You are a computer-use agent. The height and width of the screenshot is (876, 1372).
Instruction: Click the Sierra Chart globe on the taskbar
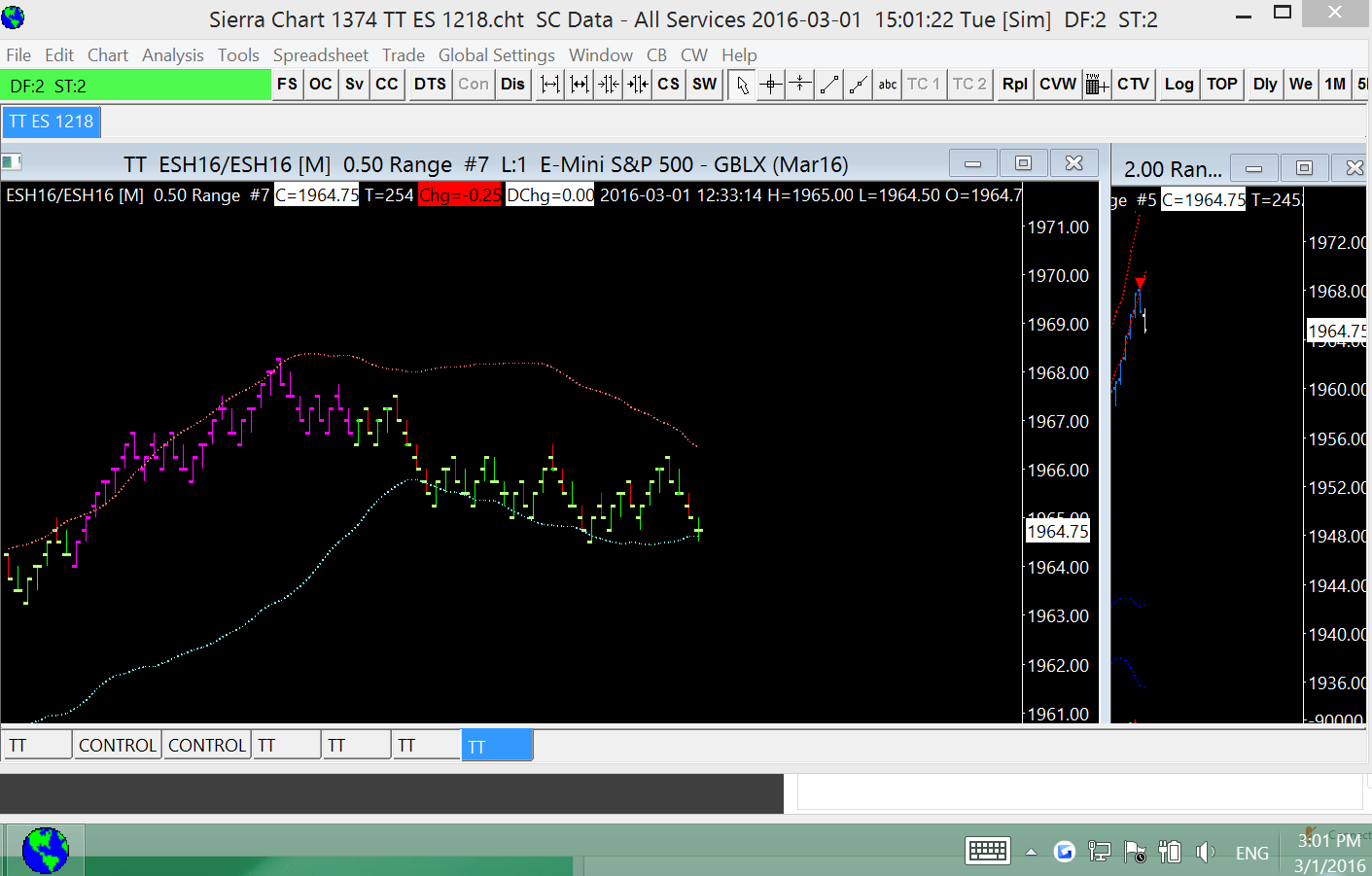pyautogui.click(x=46, y=851)
